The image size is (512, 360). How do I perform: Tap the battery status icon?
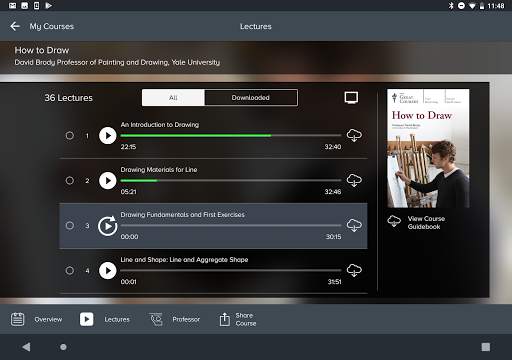click(x=482, y=6)
